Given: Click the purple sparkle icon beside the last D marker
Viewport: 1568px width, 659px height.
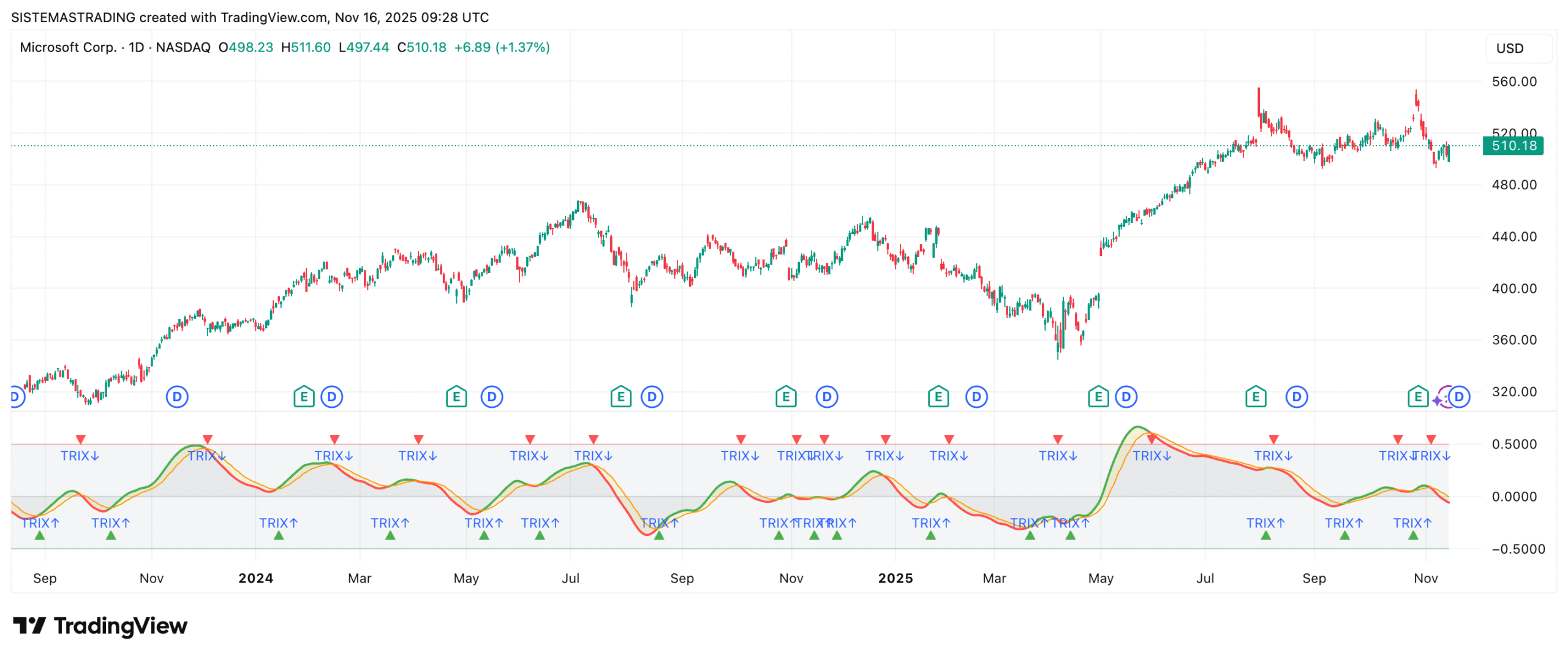Looking at the screenshot, I should pyautogui.click(x=1437, y=401).
